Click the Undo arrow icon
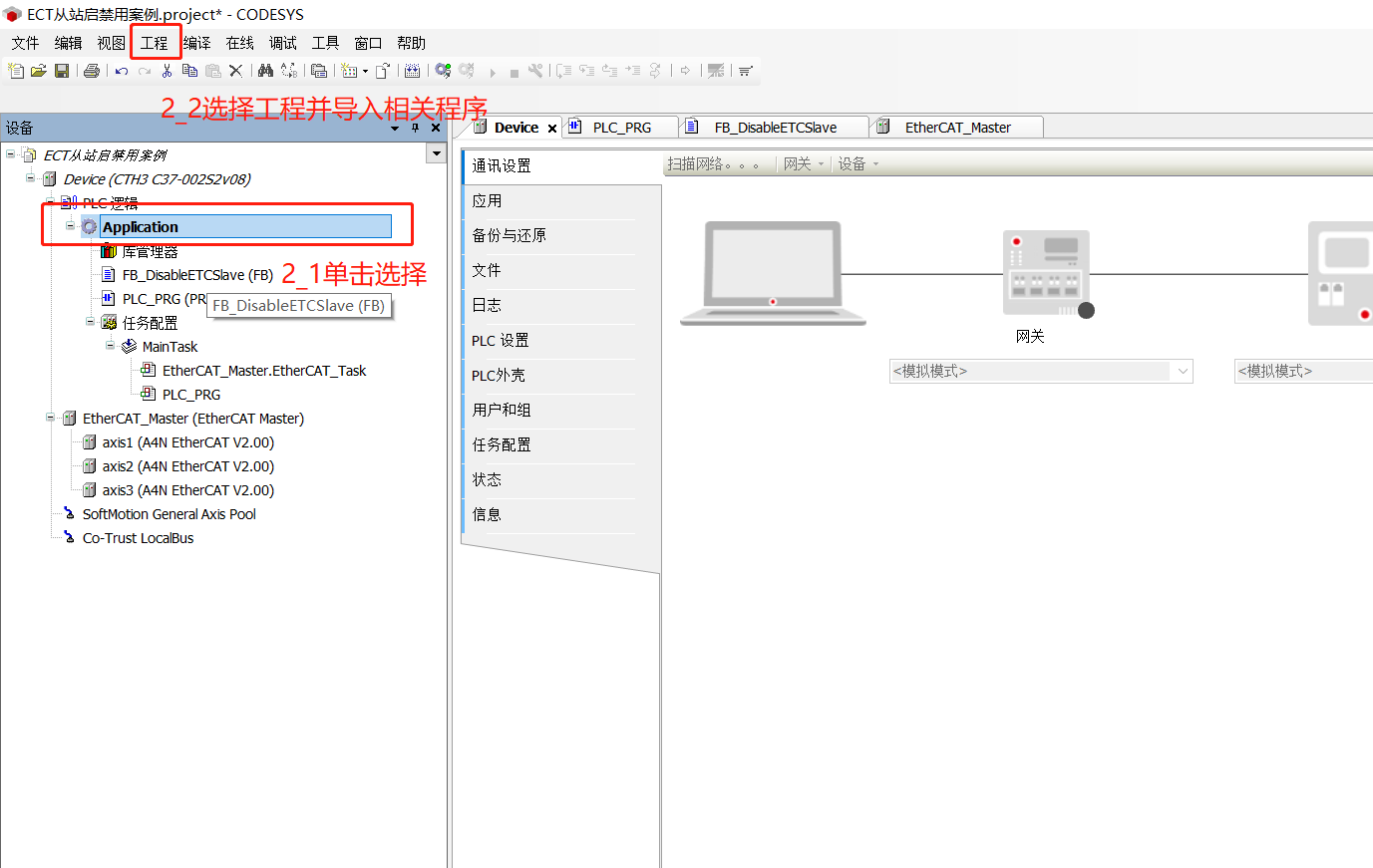This screenshot has width=1373, height=868. tap(122, 71)
